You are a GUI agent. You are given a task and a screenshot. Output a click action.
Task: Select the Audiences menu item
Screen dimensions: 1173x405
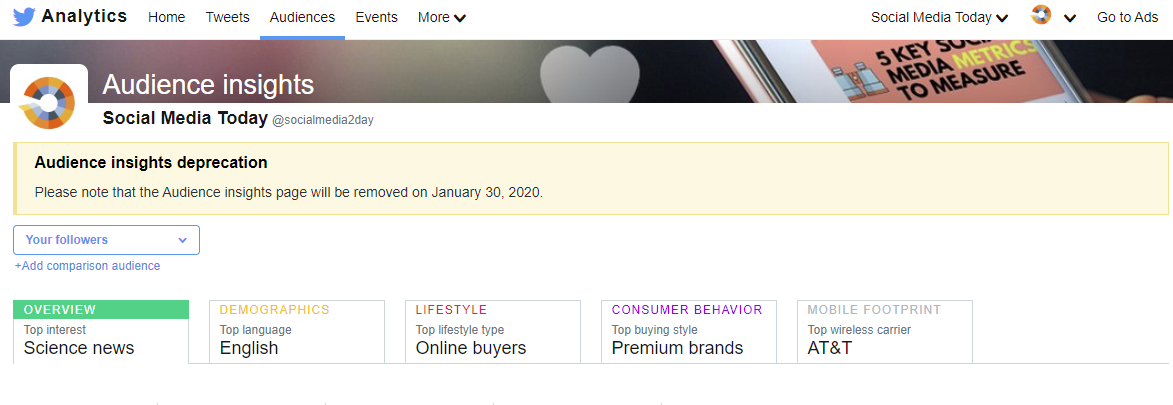302,17
